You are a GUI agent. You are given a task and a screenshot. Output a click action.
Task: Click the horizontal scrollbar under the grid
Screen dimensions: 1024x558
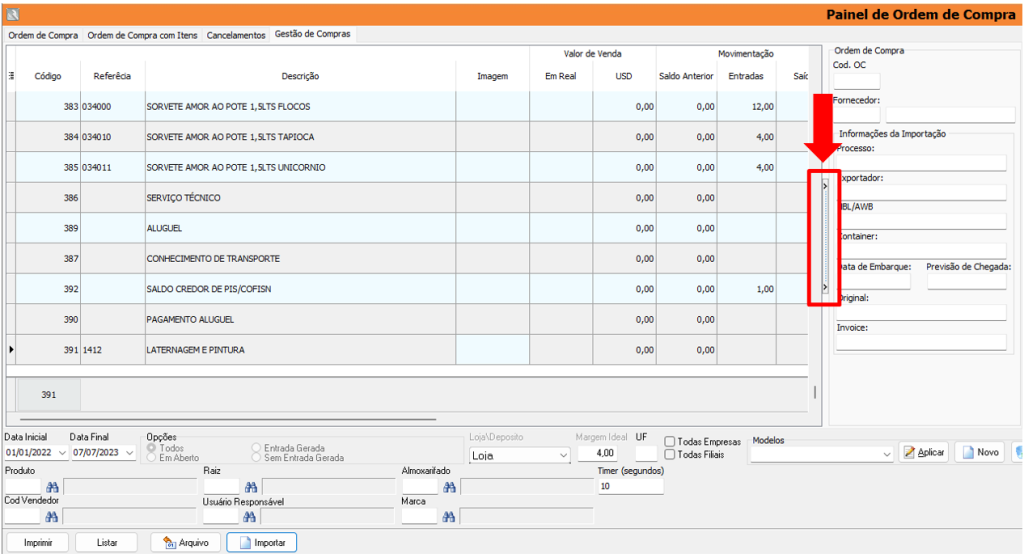[x=228, y=419]
